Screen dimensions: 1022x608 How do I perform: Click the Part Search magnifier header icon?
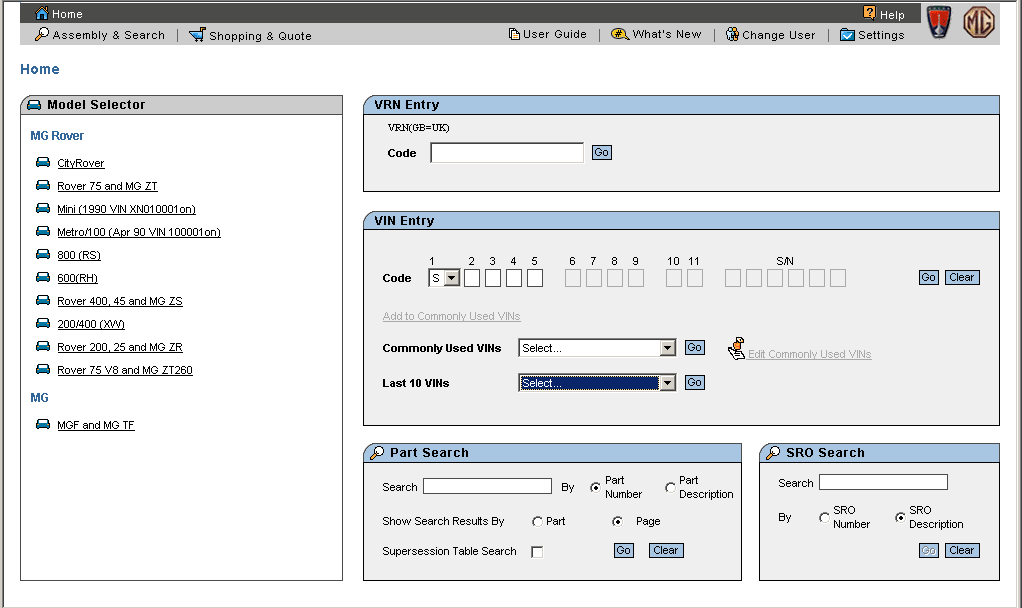(377, 452)
